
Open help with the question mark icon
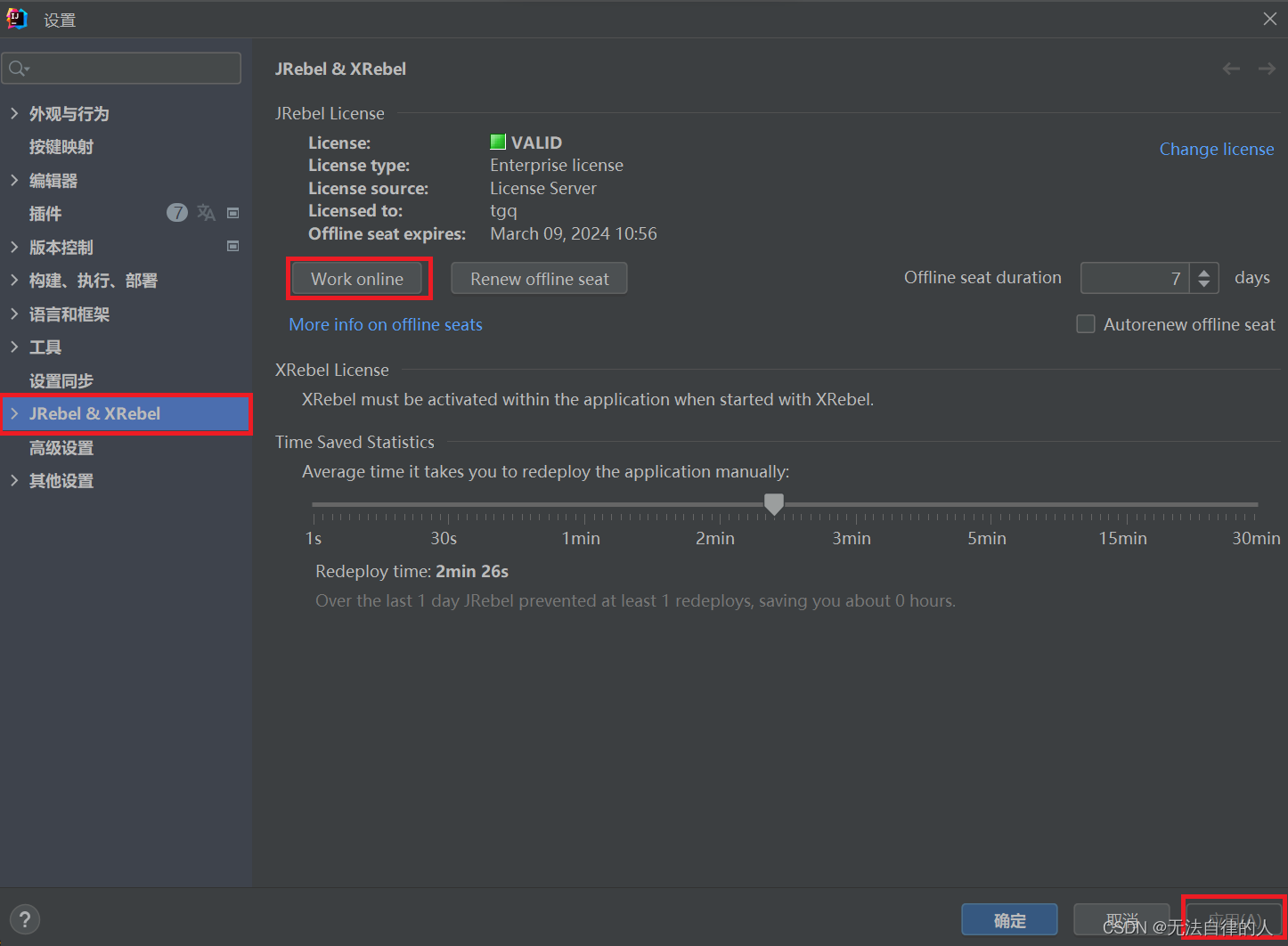point(25,919)
